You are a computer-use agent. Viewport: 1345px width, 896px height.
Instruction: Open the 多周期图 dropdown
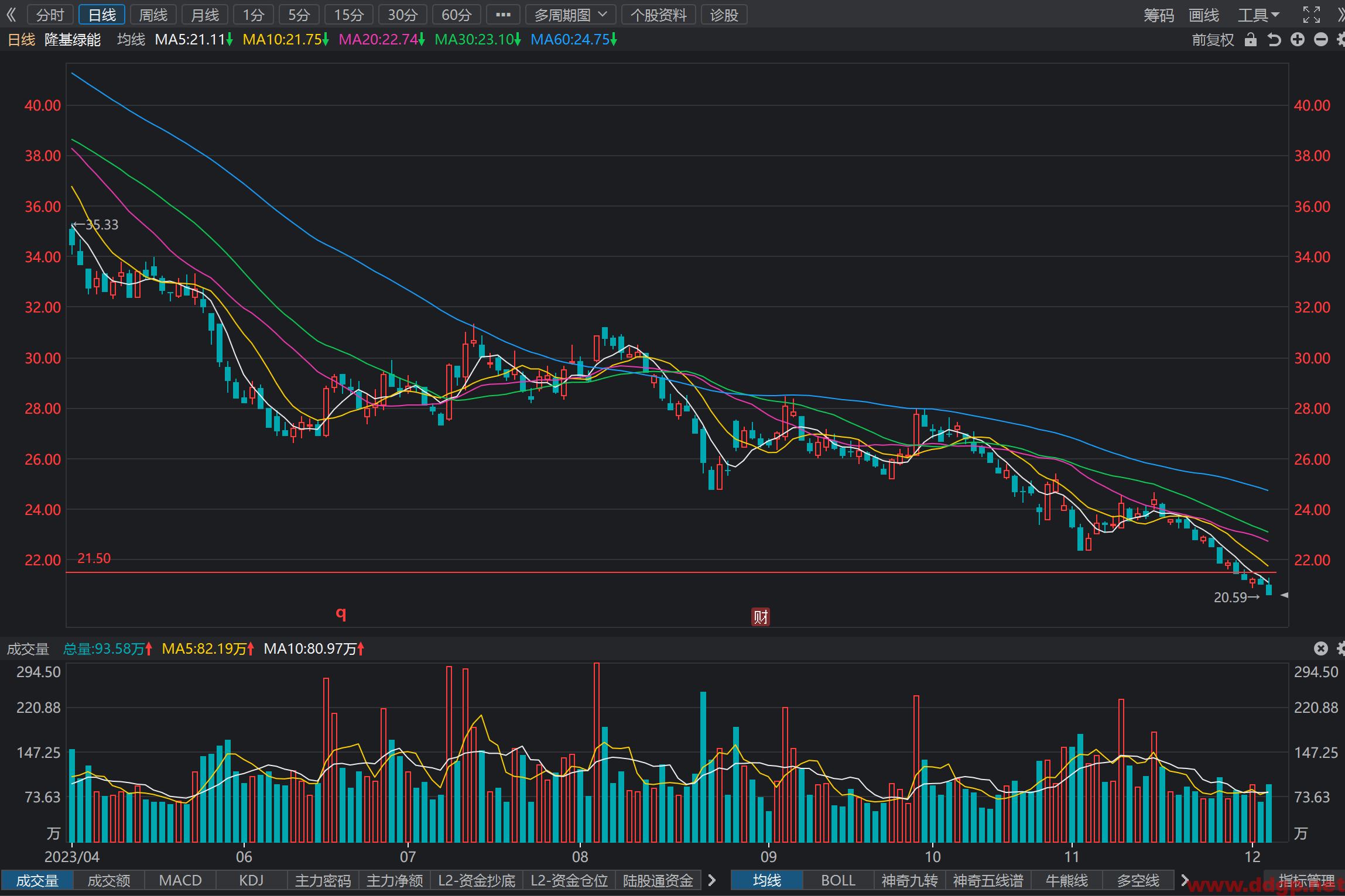tap(570, 15)
